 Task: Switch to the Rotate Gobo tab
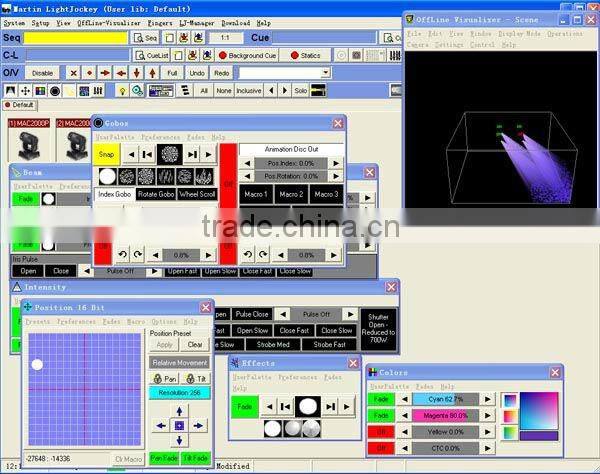click(x=163, y=194)
